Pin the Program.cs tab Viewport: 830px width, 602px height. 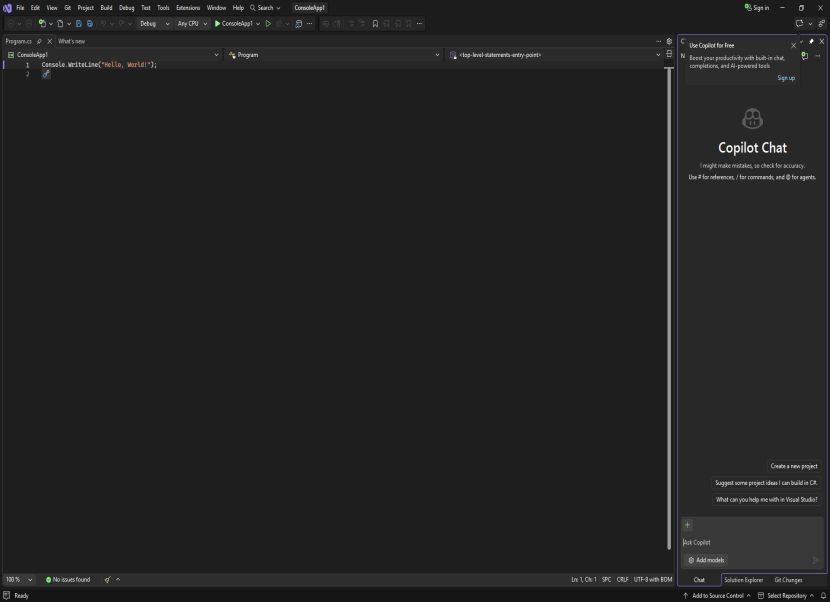point(39,41)
